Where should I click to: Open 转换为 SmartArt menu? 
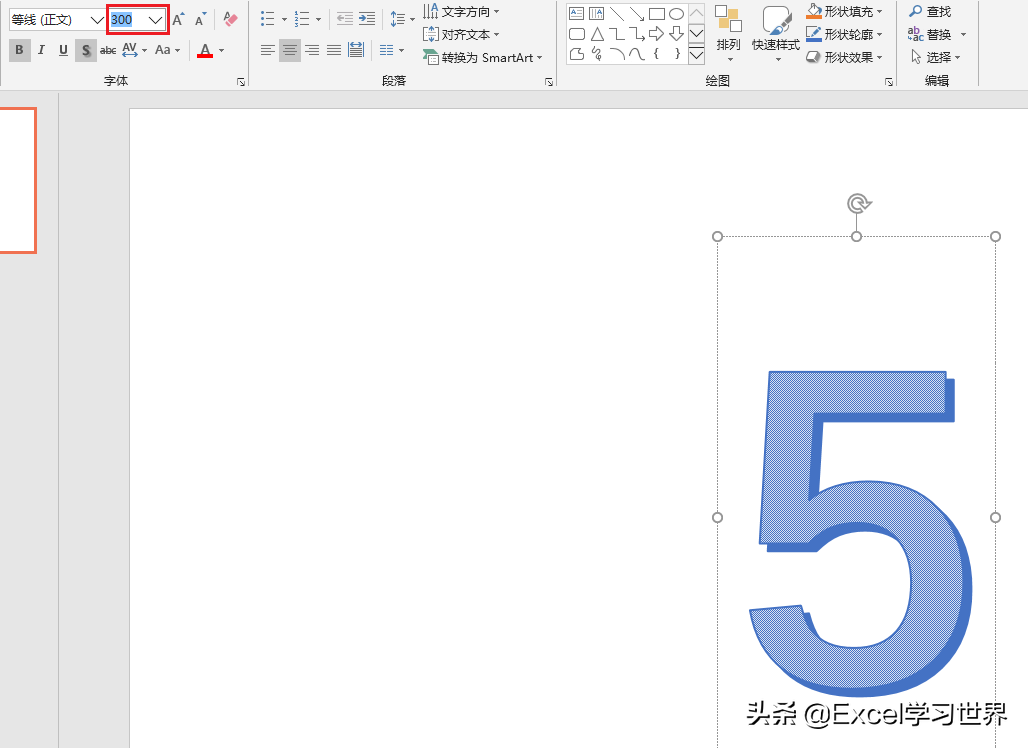tap(483, 58)
